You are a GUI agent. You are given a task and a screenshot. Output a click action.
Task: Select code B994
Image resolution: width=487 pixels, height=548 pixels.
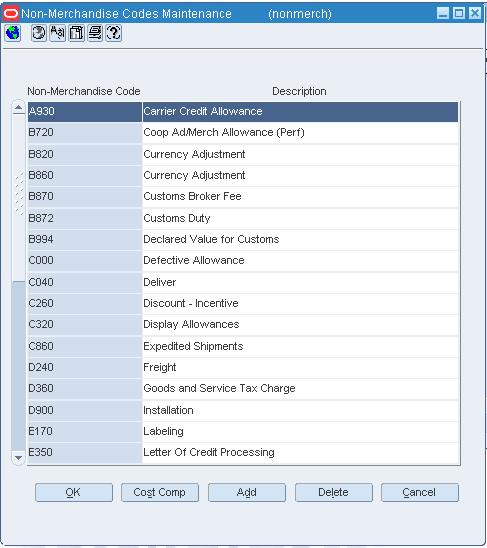[x=85, y=240]
